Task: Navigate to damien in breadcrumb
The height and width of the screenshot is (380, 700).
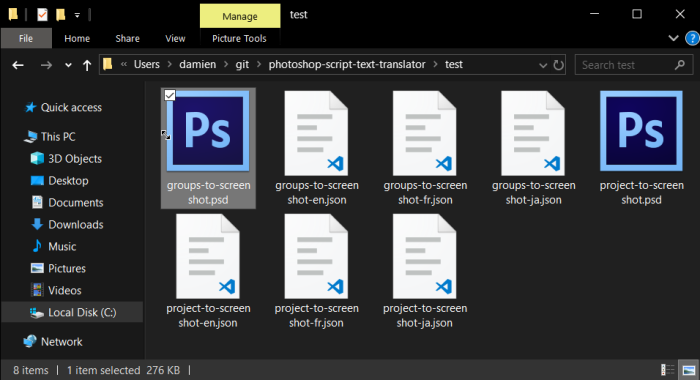Action: tap(197, 64)
